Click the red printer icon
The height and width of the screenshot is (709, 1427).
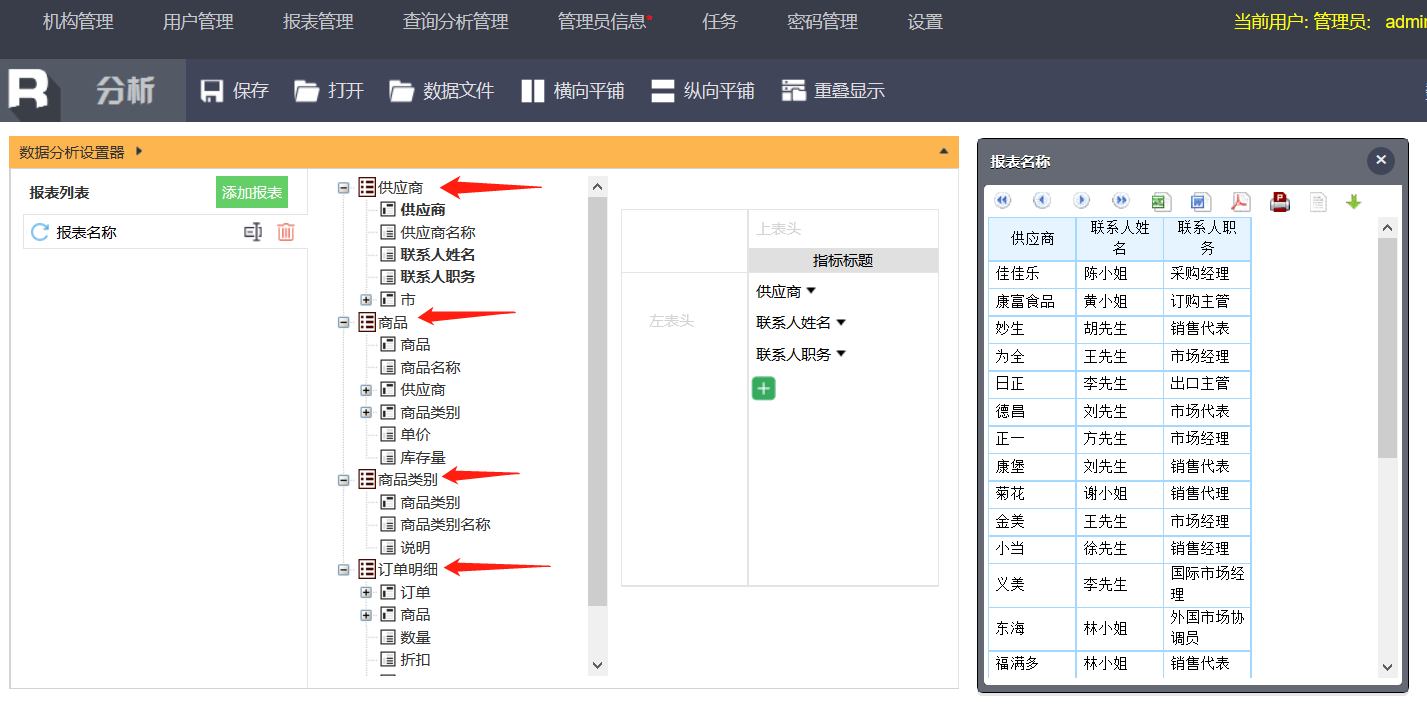pos(1280,202)
